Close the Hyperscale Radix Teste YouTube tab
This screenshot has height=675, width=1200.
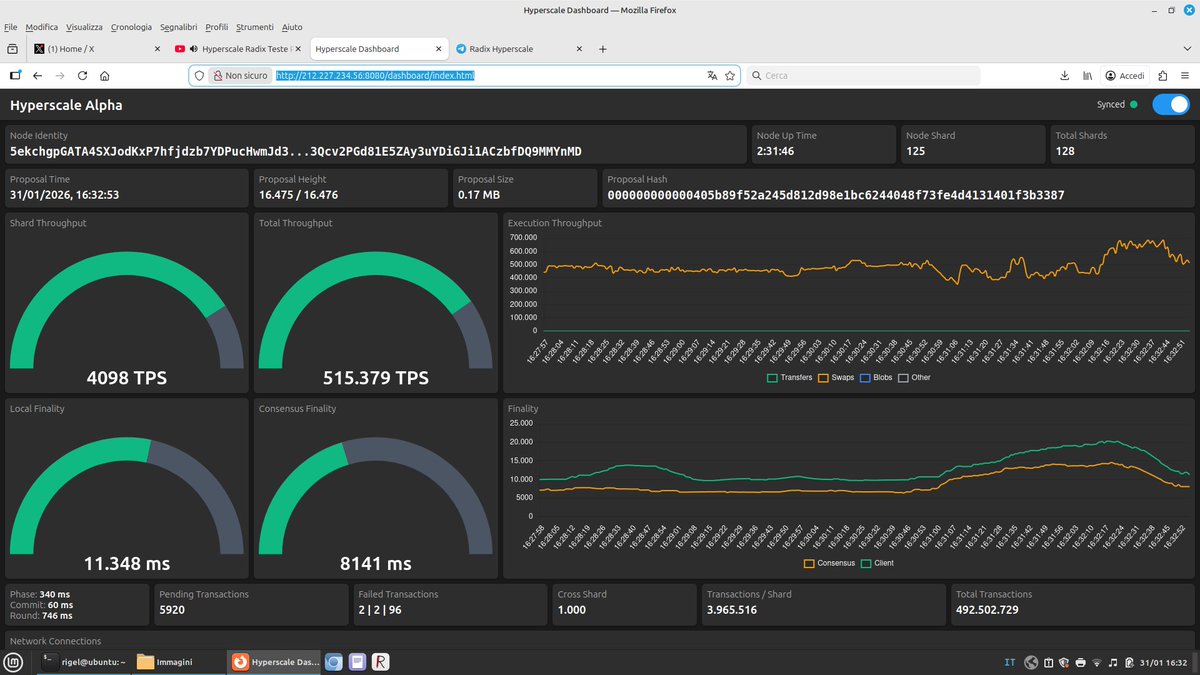pyautogui.click(x=298, y=48)
